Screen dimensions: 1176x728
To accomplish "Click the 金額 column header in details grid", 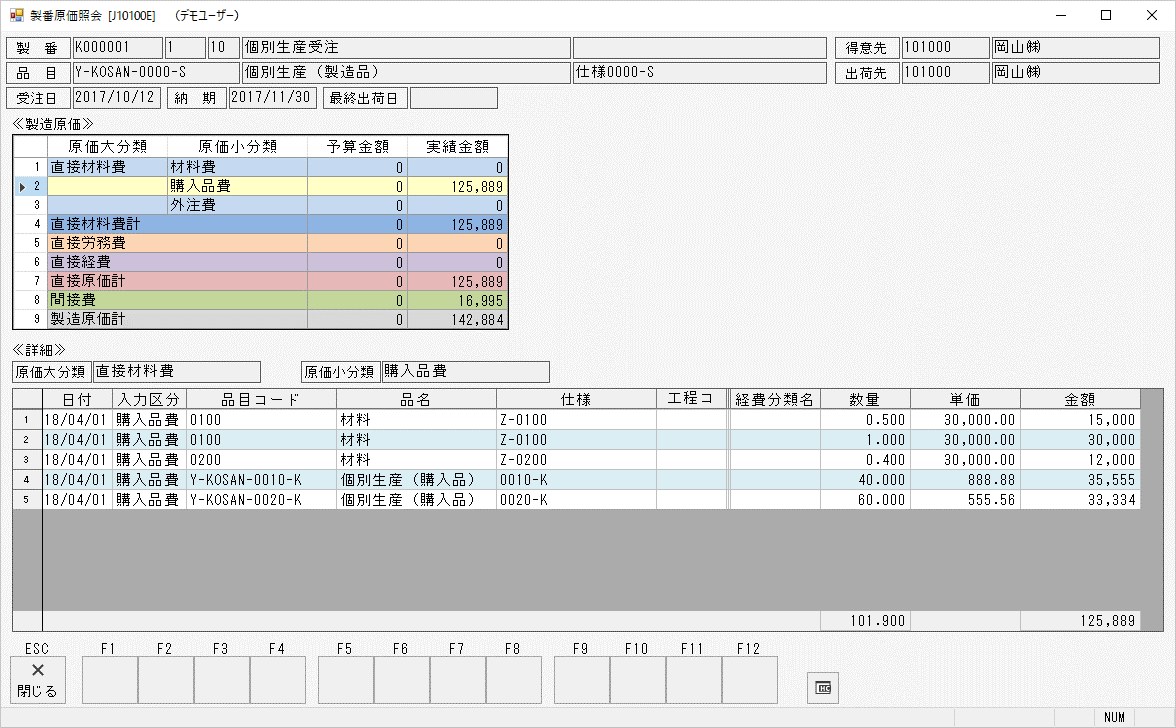I will [x=1080, y=399].
